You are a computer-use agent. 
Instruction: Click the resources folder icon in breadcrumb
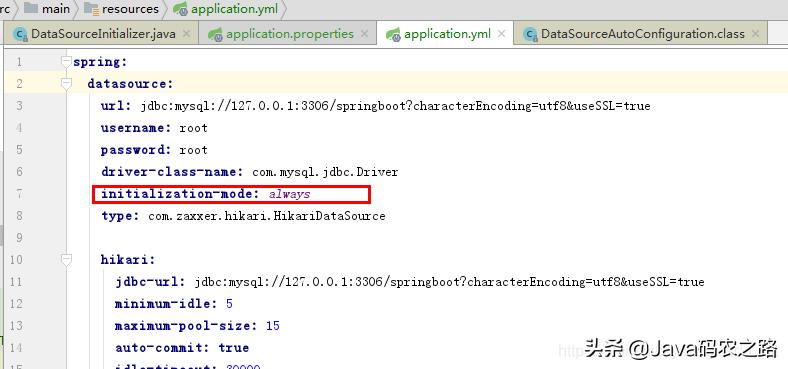point(91,9)
